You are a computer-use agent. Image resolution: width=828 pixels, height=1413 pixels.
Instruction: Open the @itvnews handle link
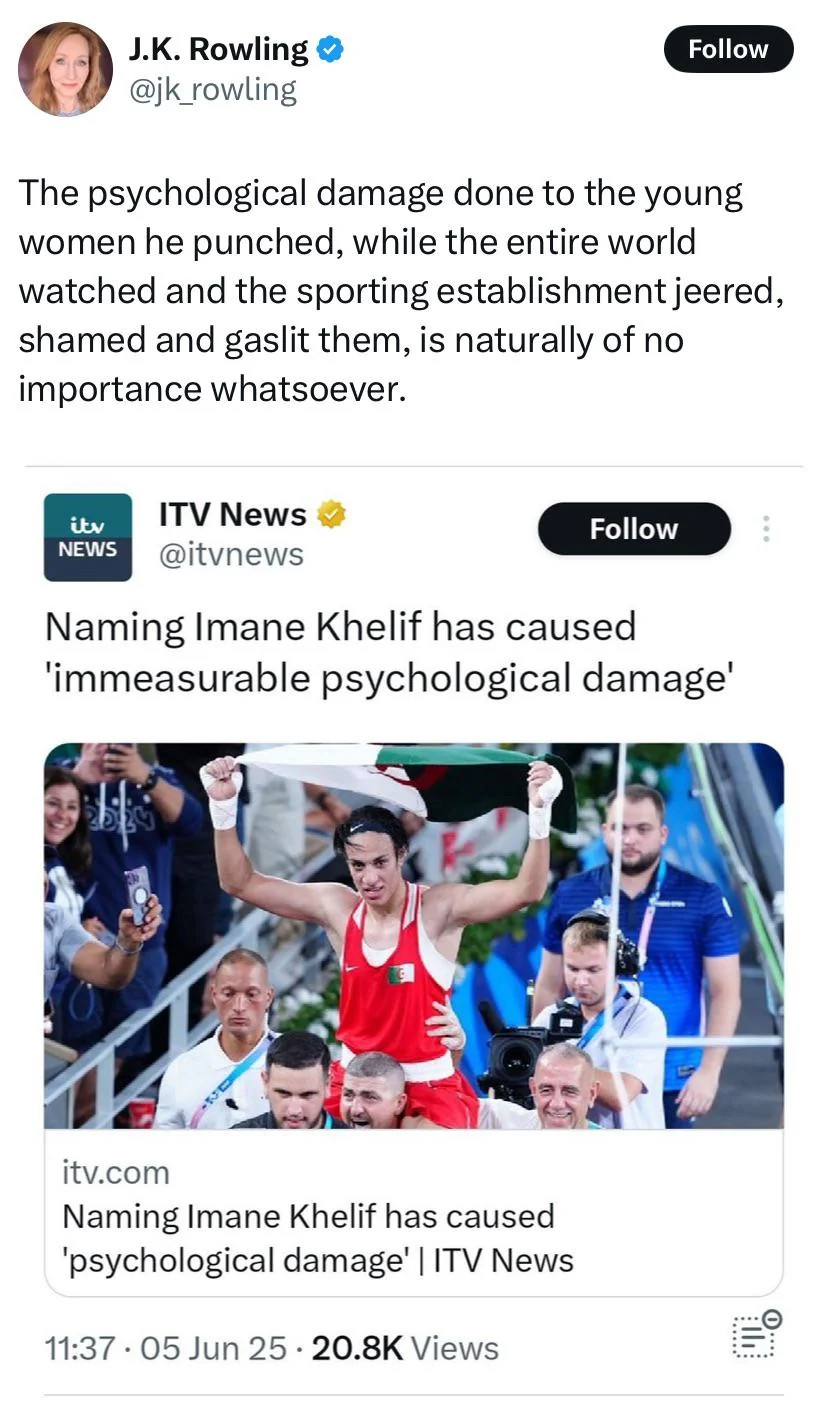click(x=231, y=554)
